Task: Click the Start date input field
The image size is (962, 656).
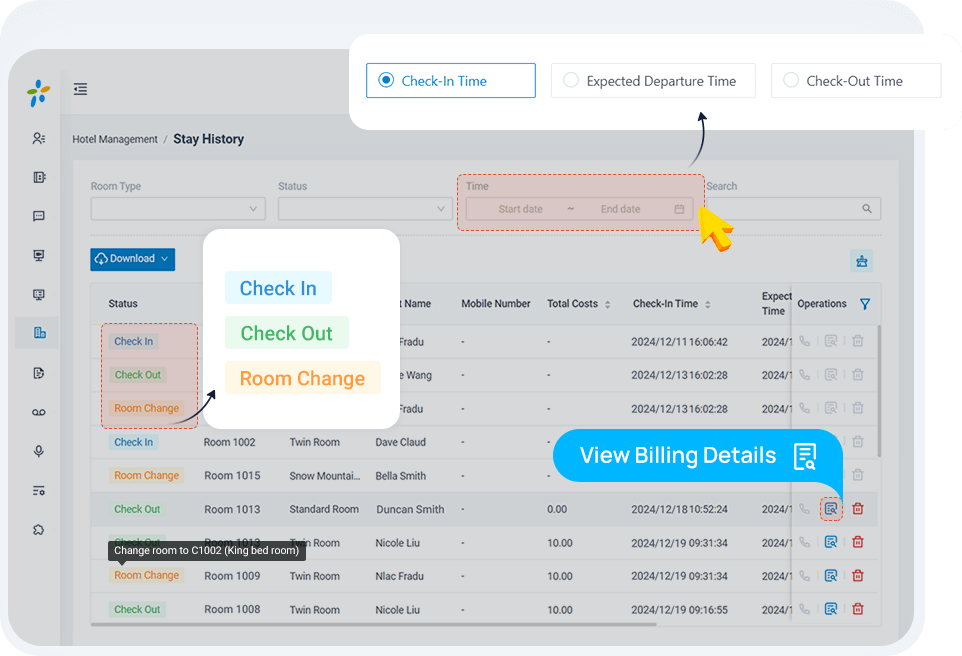Action: (x=520, y=209)
